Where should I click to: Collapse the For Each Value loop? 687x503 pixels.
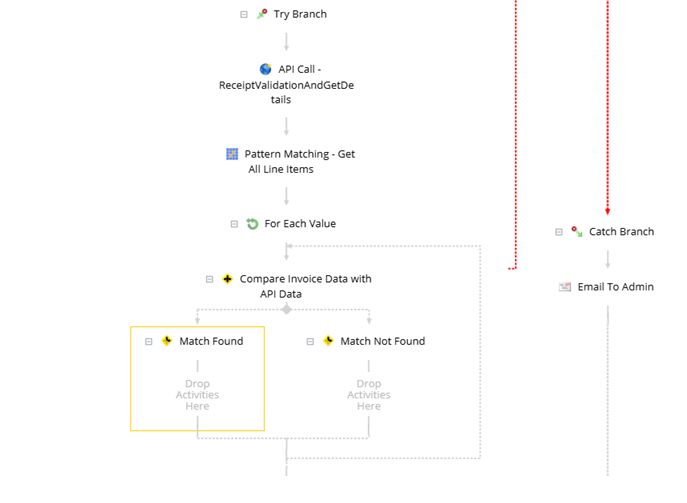[234, 224]
